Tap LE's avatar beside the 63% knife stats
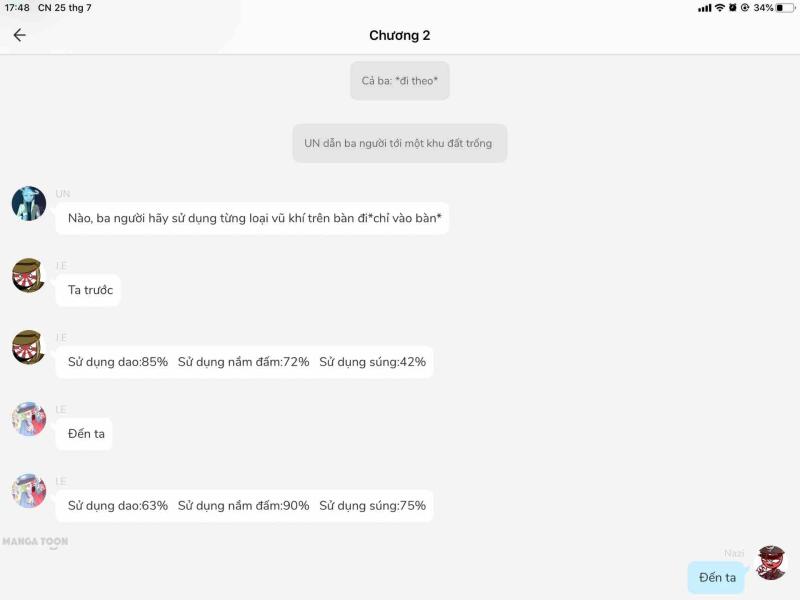 (x=29, y=492)
